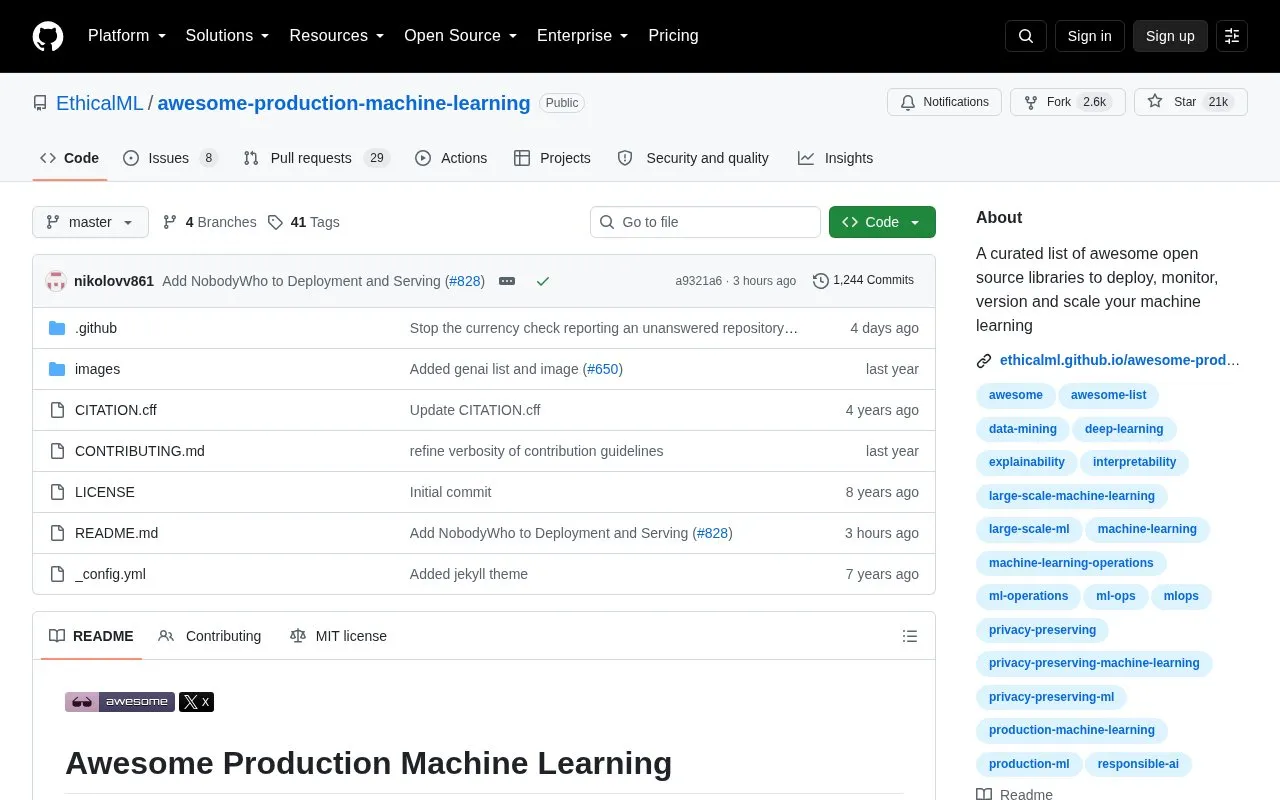This screenshot has width=1280, height=800.
Task: Open the 4 Branches link
Action: point(209,222)
